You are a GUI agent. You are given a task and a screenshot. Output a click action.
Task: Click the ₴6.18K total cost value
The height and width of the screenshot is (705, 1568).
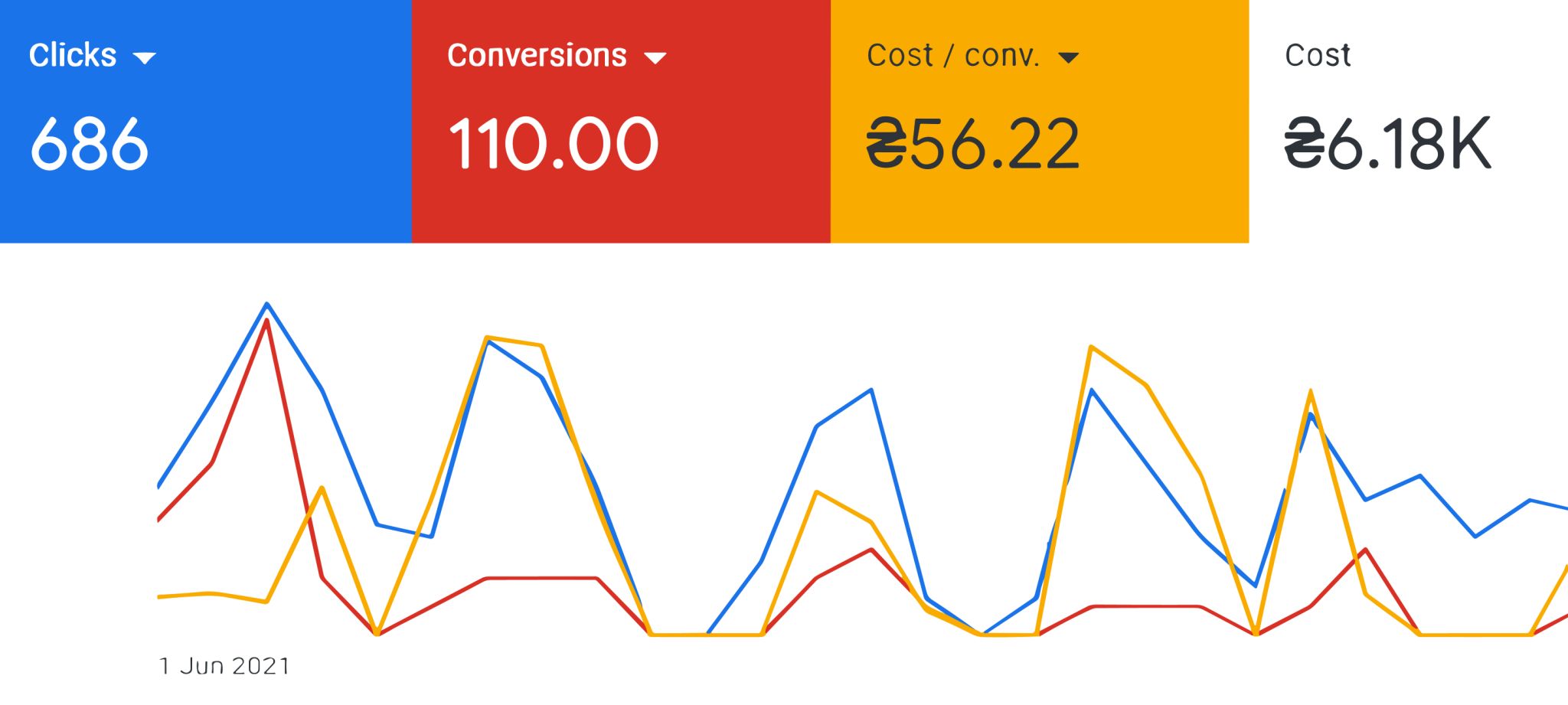pyautogui.click(x=1387, y=144)
